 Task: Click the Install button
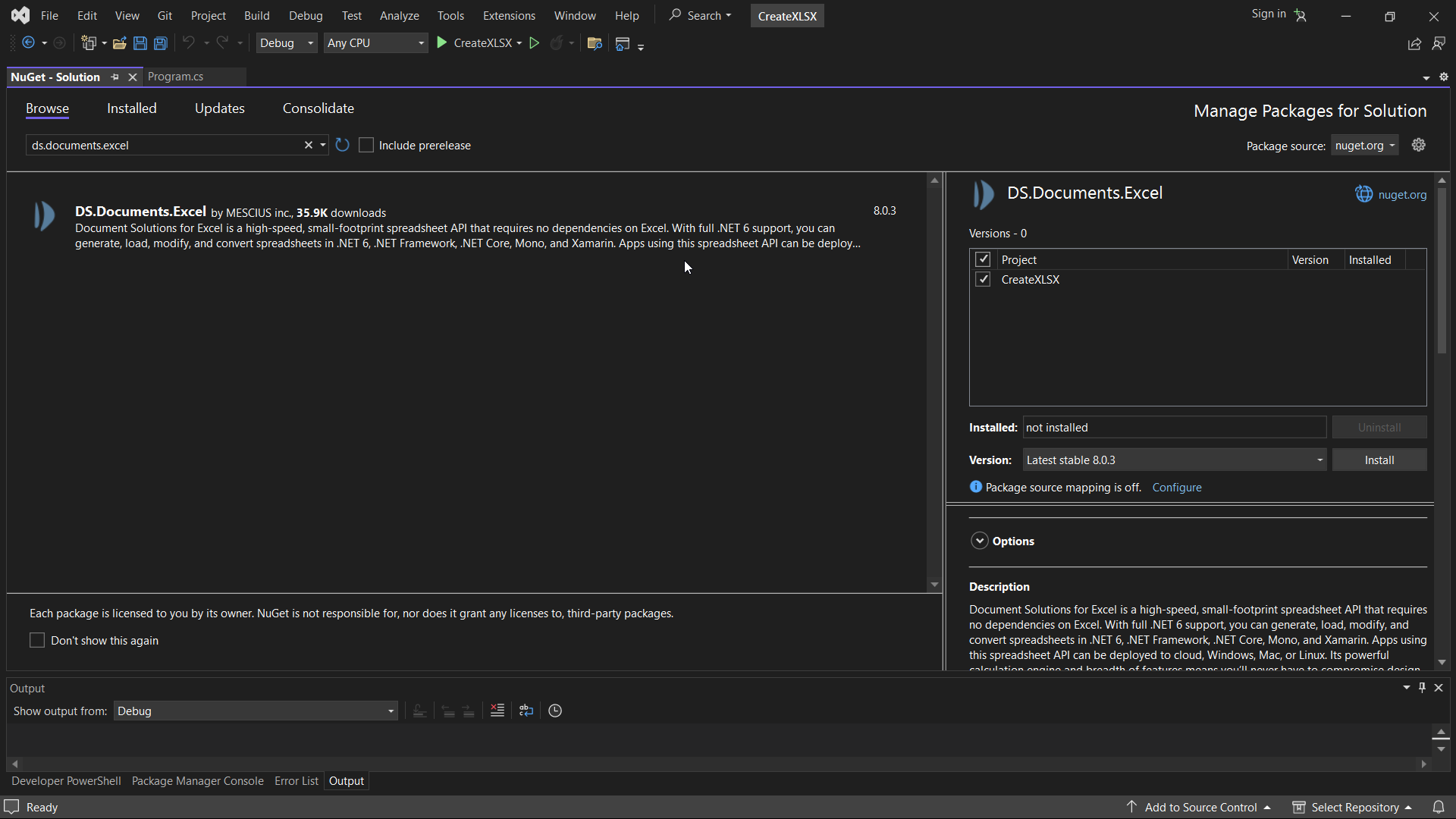(x=1379, y=460)
